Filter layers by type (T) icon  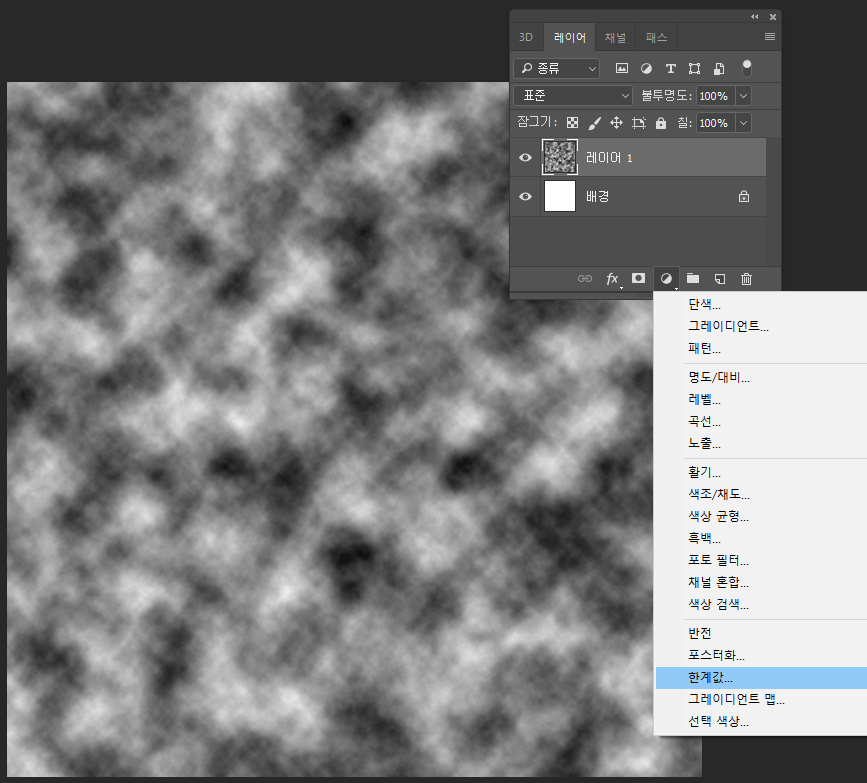670,69
